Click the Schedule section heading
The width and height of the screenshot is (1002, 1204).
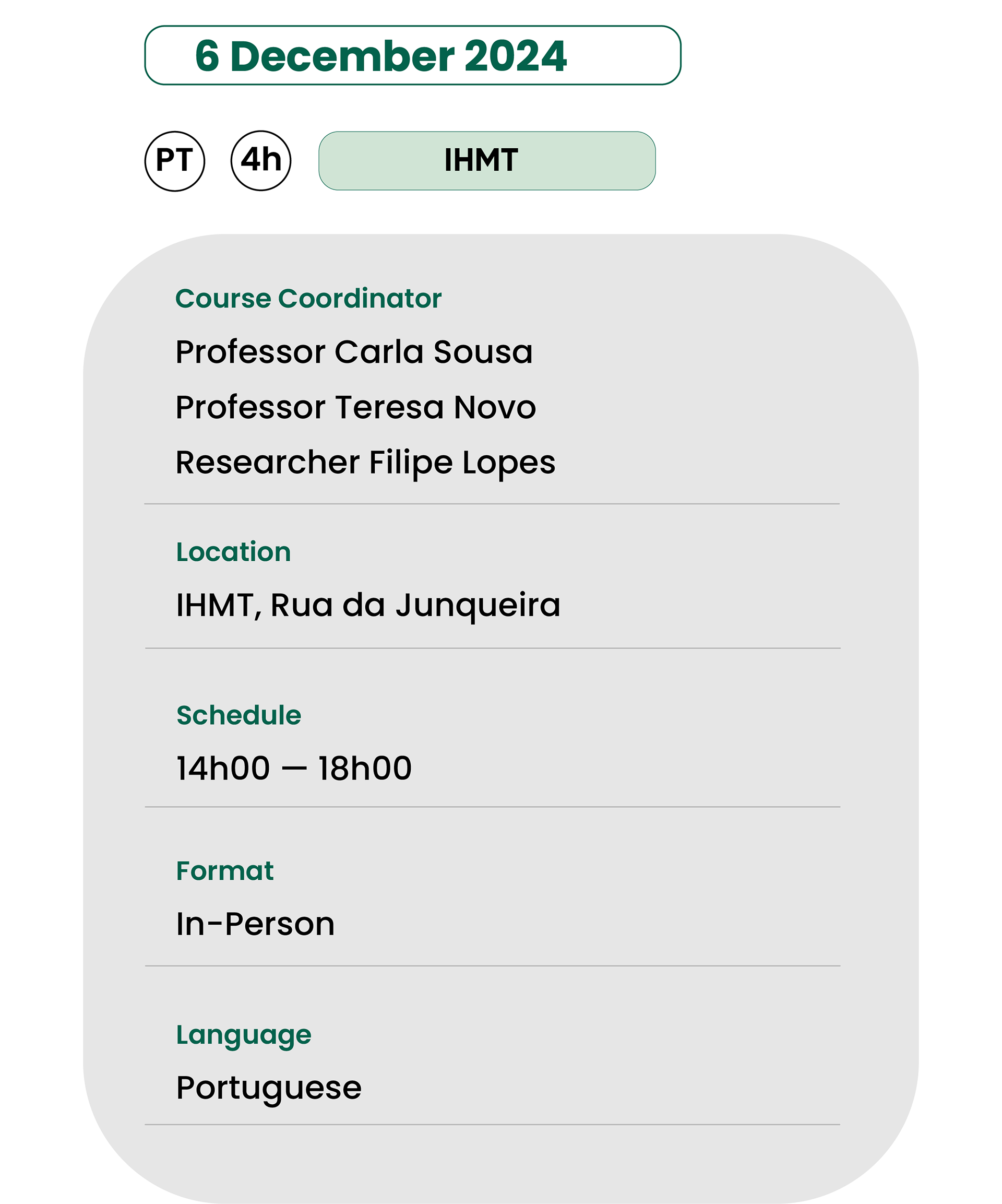click(238, 715)
